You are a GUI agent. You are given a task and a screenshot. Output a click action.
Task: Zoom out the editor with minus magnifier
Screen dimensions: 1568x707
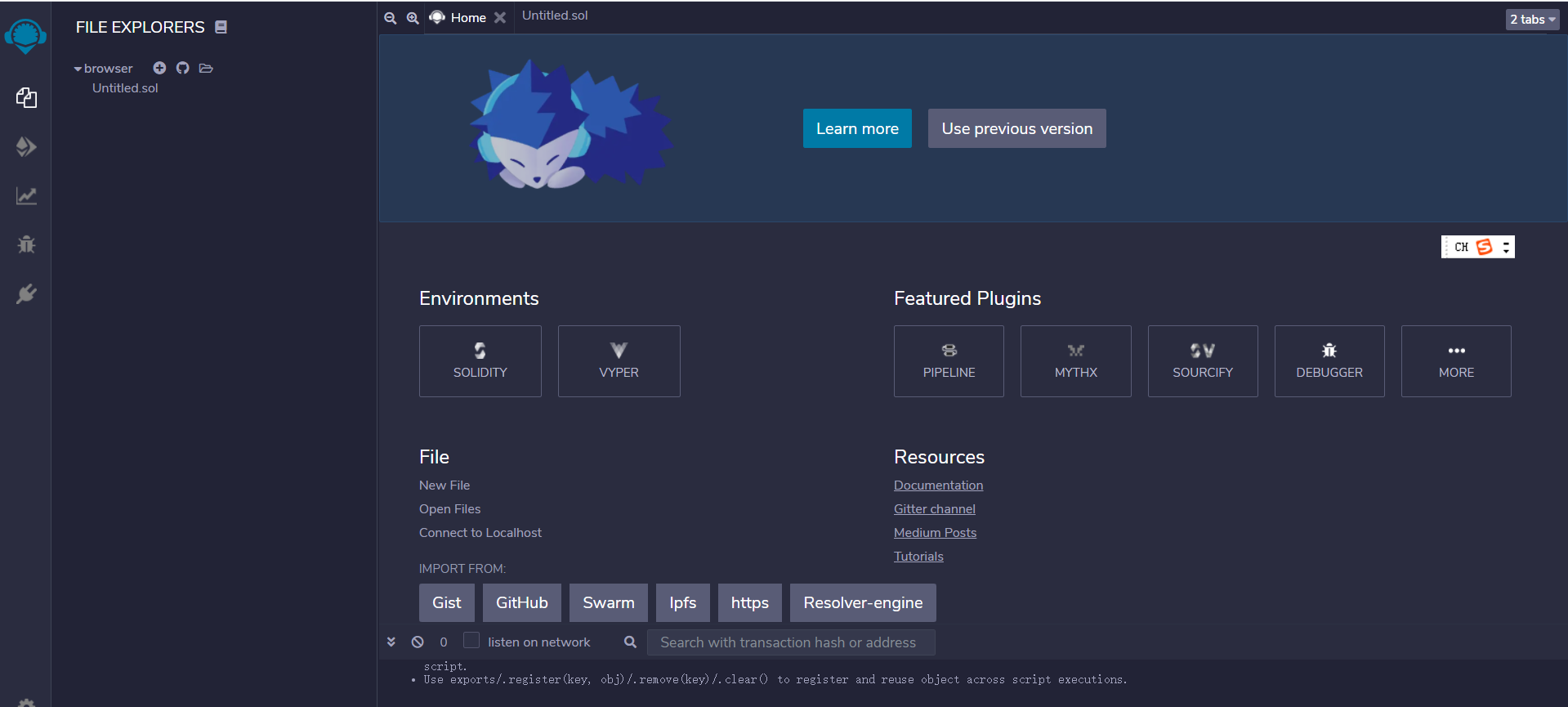pos(391,18)
